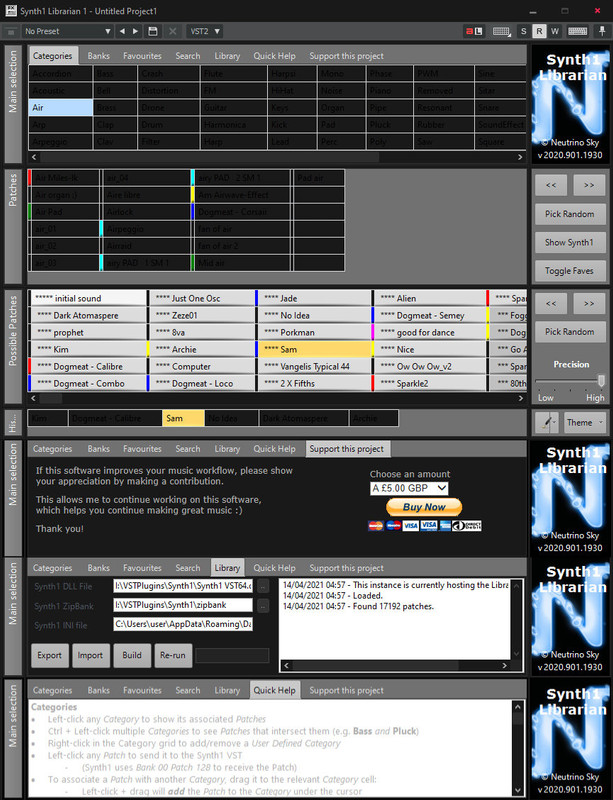Click the red A/L learn icon in toolbar
Screen dimensions: 613x800
tap(474, 32)
